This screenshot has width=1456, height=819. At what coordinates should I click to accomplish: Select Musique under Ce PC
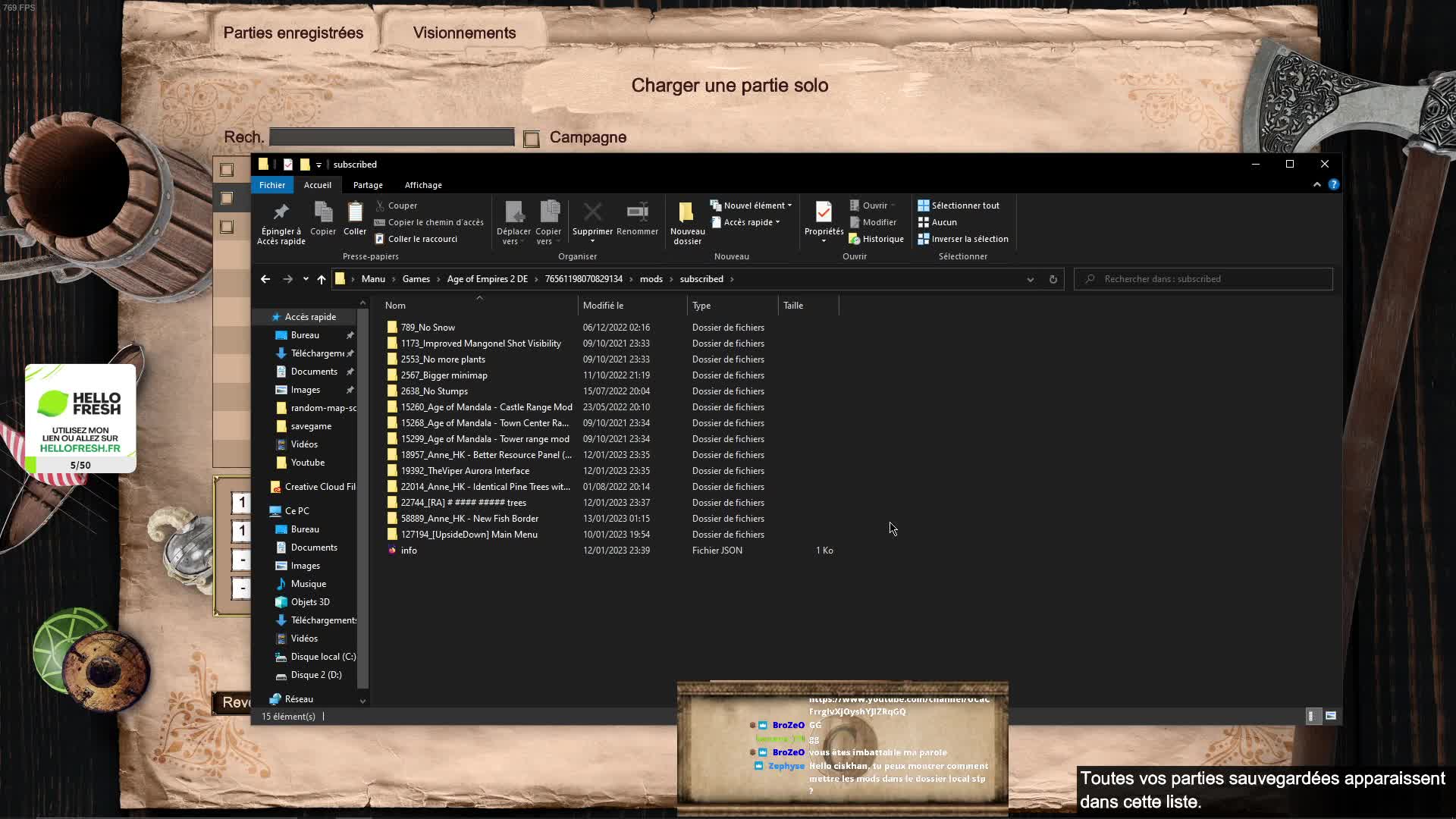coord(308,584)
